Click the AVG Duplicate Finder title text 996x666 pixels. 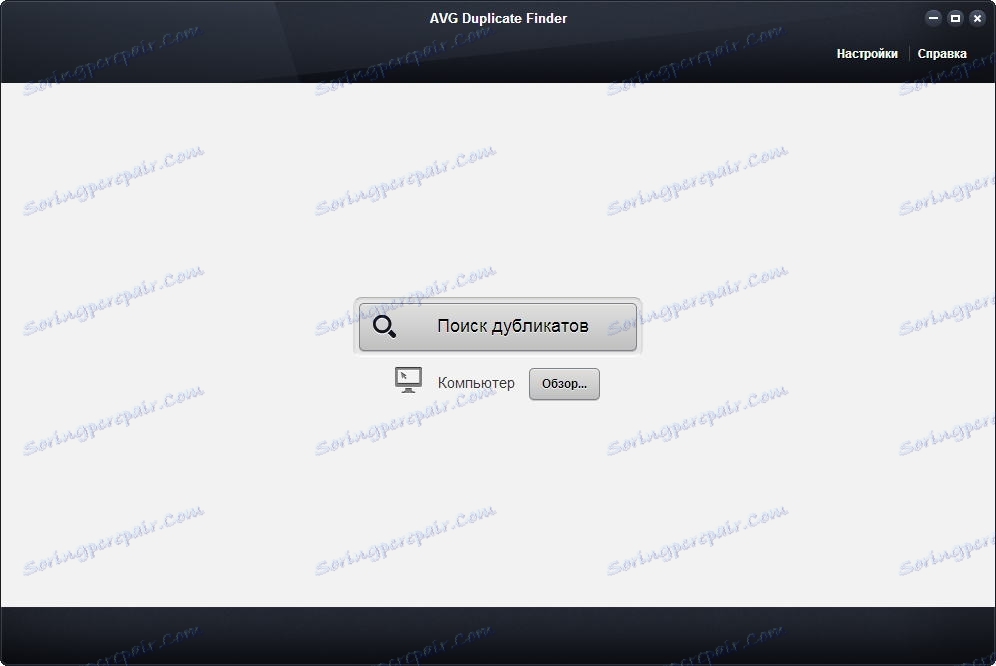[498, 18]
